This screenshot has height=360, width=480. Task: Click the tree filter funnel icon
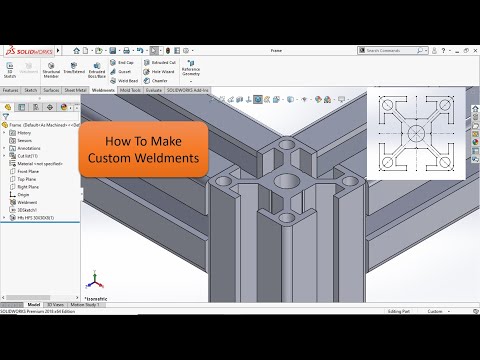(x=6, y=116)
